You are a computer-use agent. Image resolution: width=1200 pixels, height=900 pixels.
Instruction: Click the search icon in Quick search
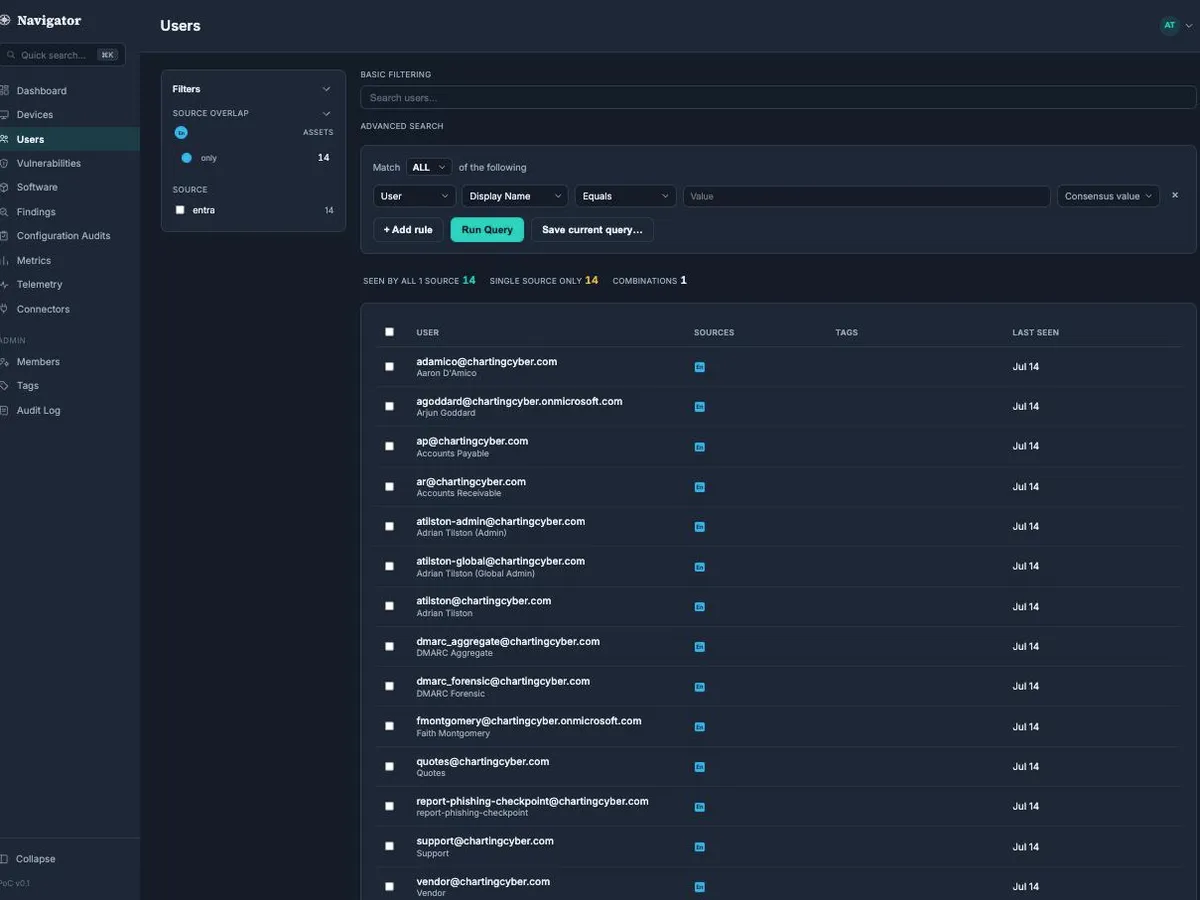pyautogui.click(x=11, y=55)
